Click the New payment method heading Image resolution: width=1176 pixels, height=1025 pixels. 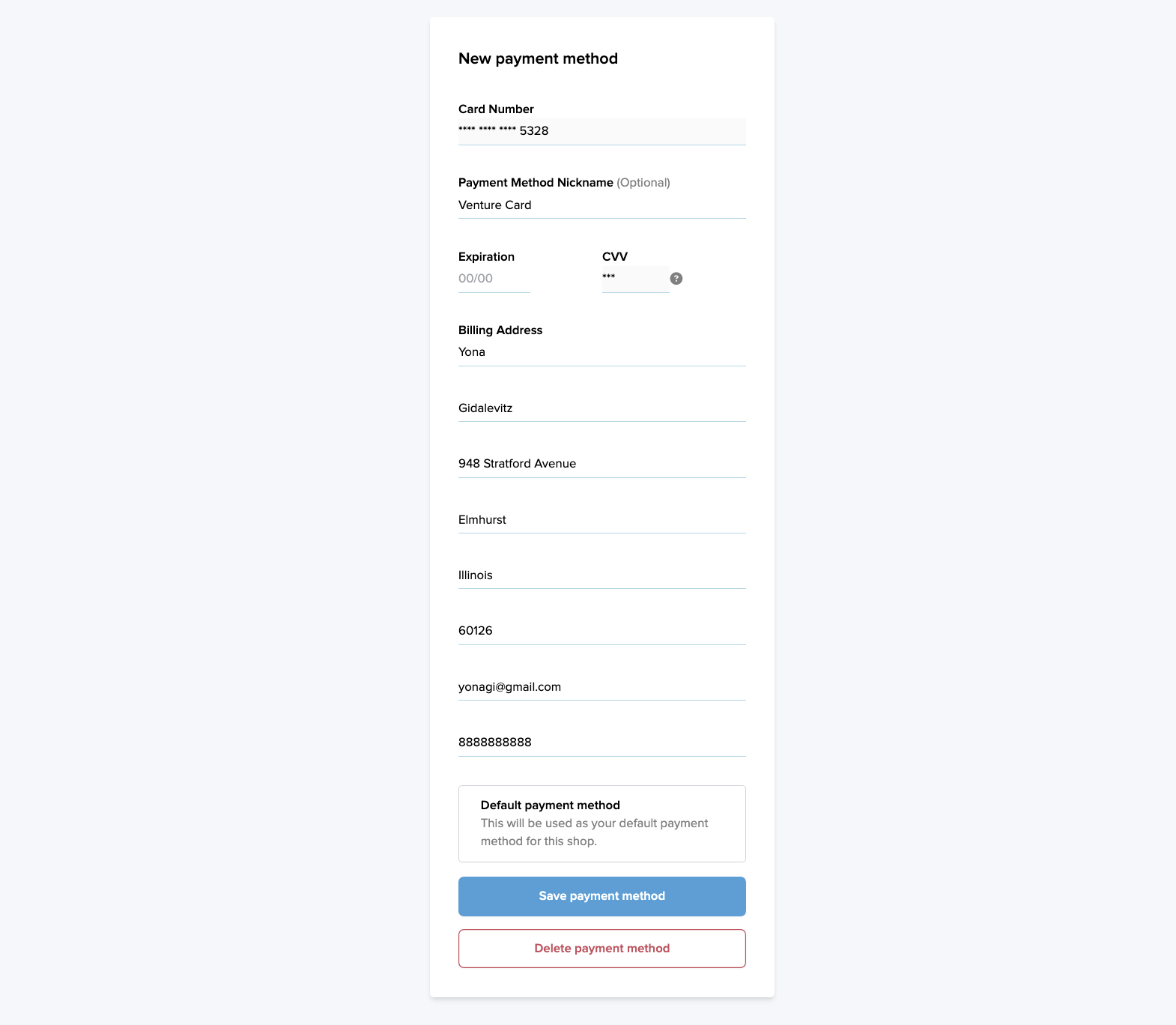(x=538, y=58)
